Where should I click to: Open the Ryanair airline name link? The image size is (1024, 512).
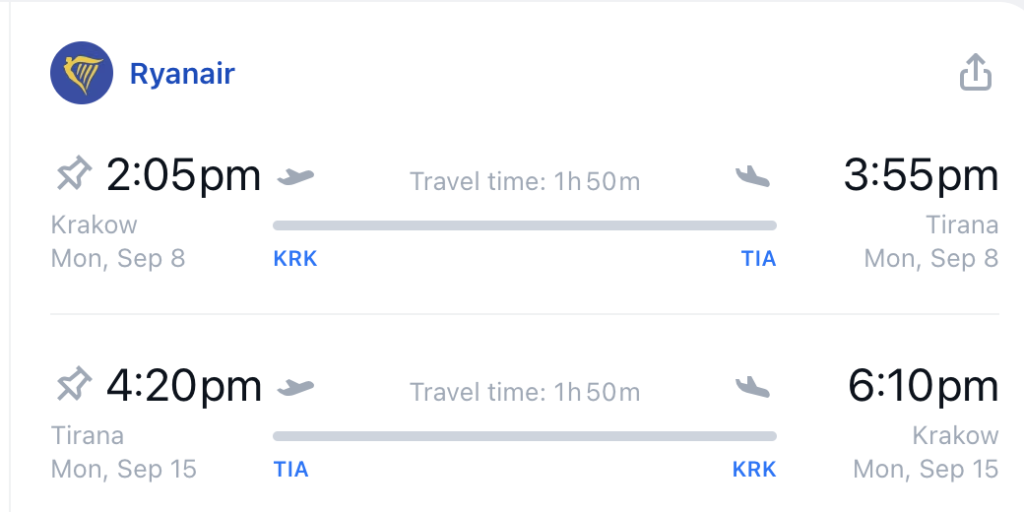point(182,74)
